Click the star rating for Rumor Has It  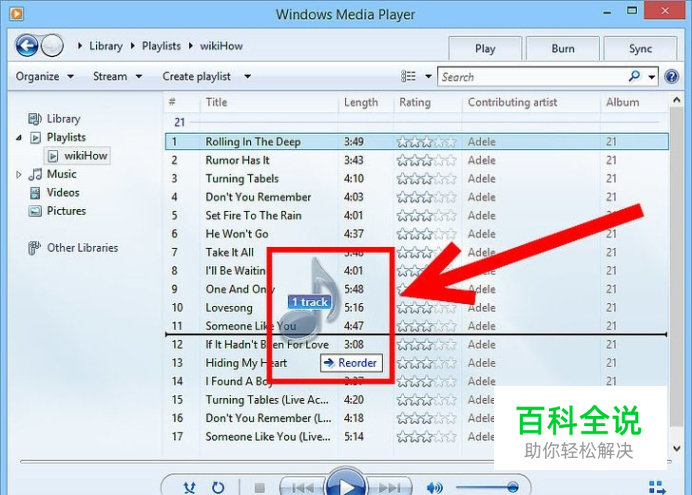point(426,160)
